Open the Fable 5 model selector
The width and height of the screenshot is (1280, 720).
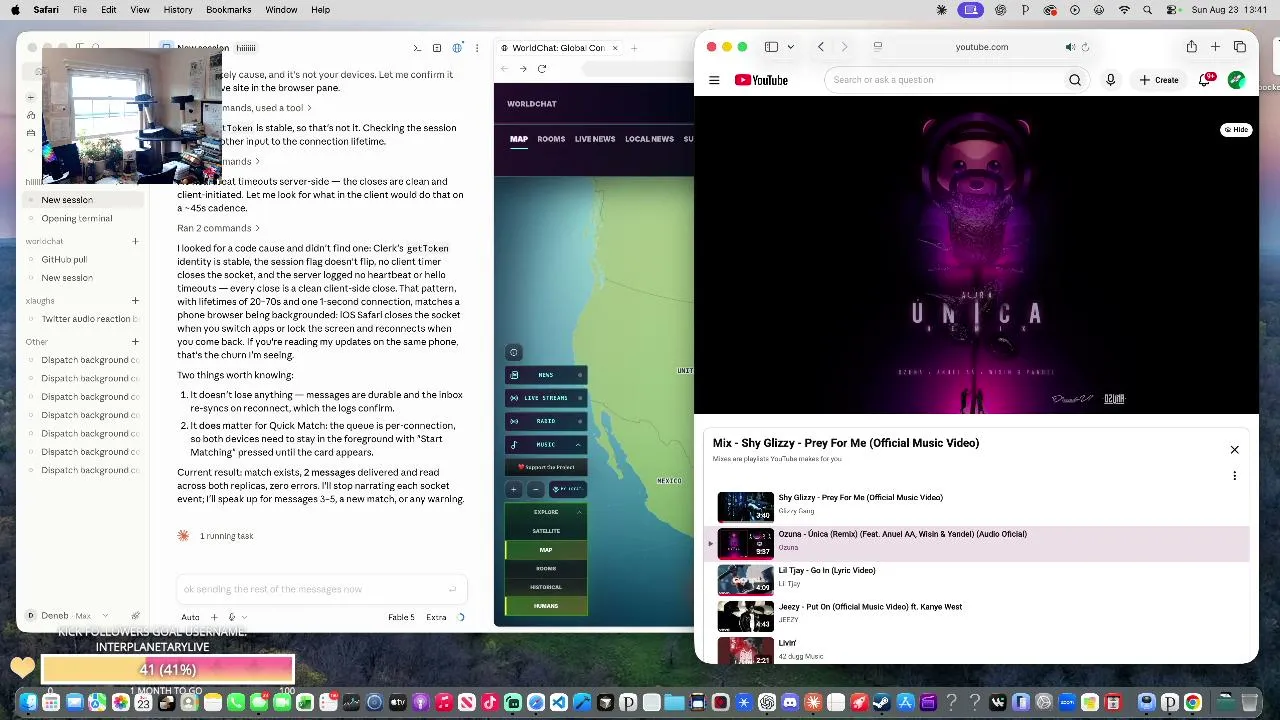pyautogui.click(x=401, y=617)
